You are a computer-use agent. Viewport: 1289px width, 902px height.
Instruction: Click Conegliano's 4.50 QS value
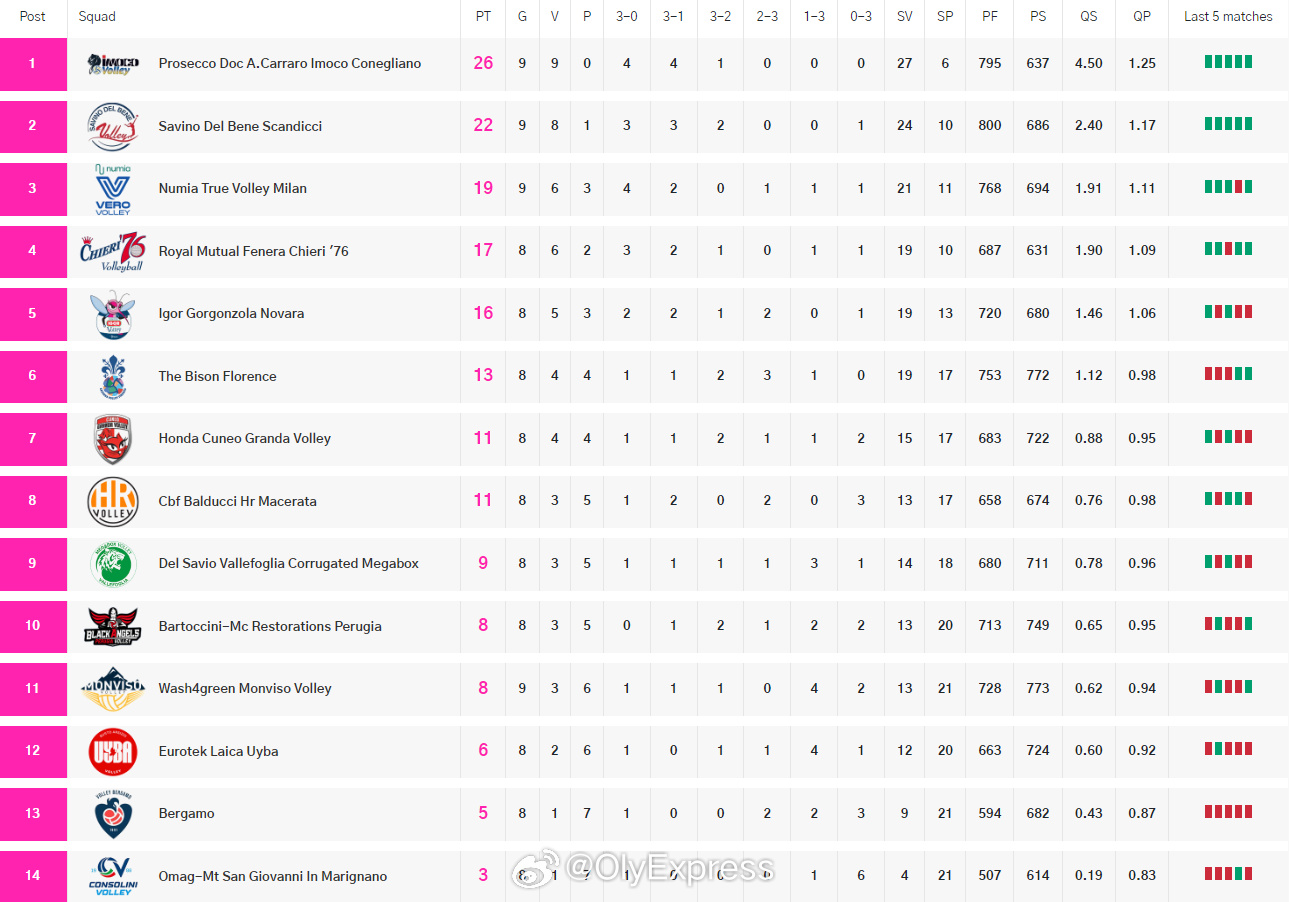[x=1088, y=63]
